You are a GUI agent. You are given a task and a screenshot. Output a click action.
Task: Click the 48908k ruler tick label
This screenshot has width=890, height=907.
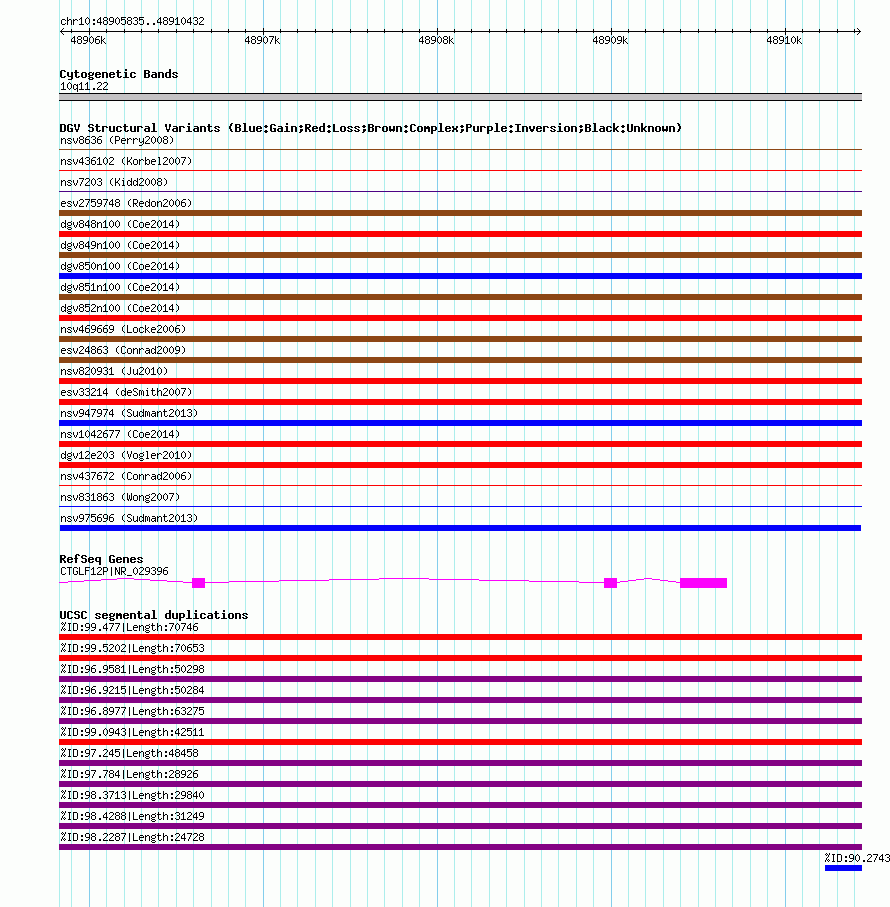coord(437,40)
